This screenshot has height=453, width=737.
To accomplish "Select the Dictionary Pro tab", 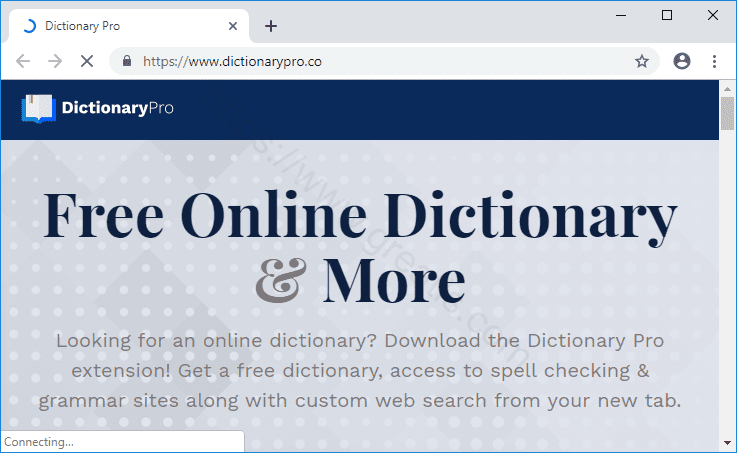I will [120, 26].
